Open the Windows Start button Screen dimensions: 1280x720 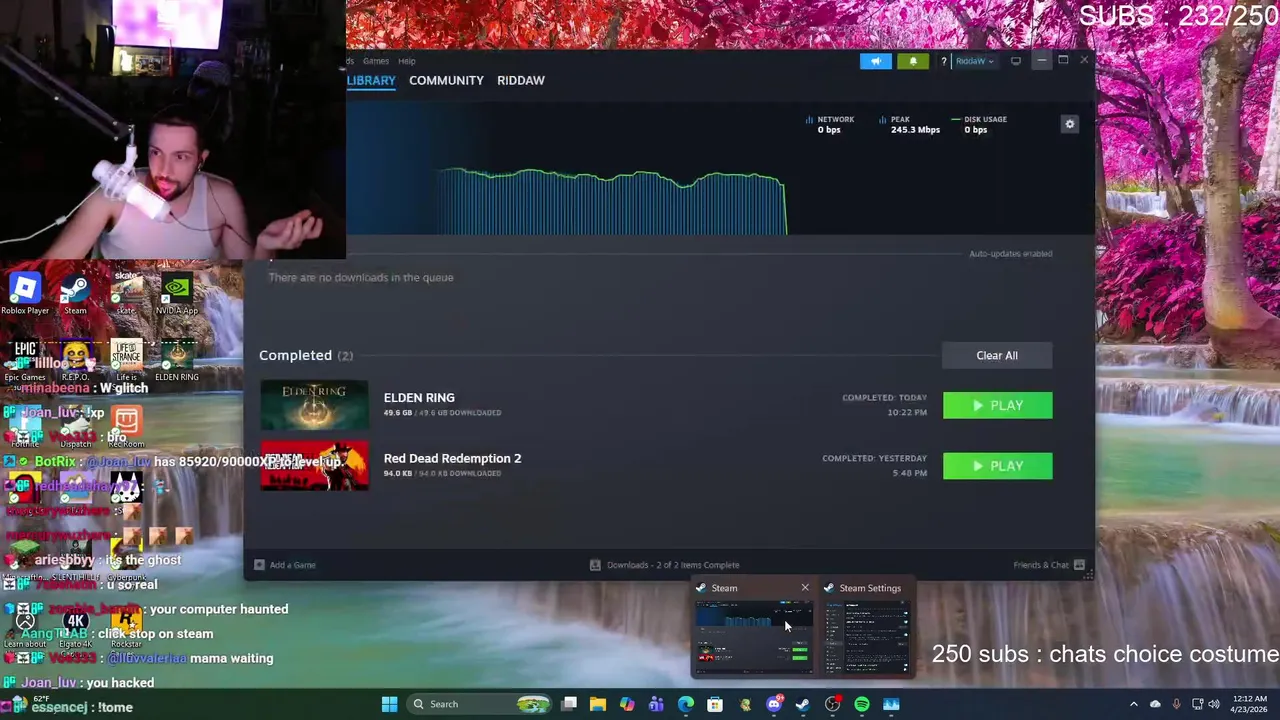coord(389,704)
